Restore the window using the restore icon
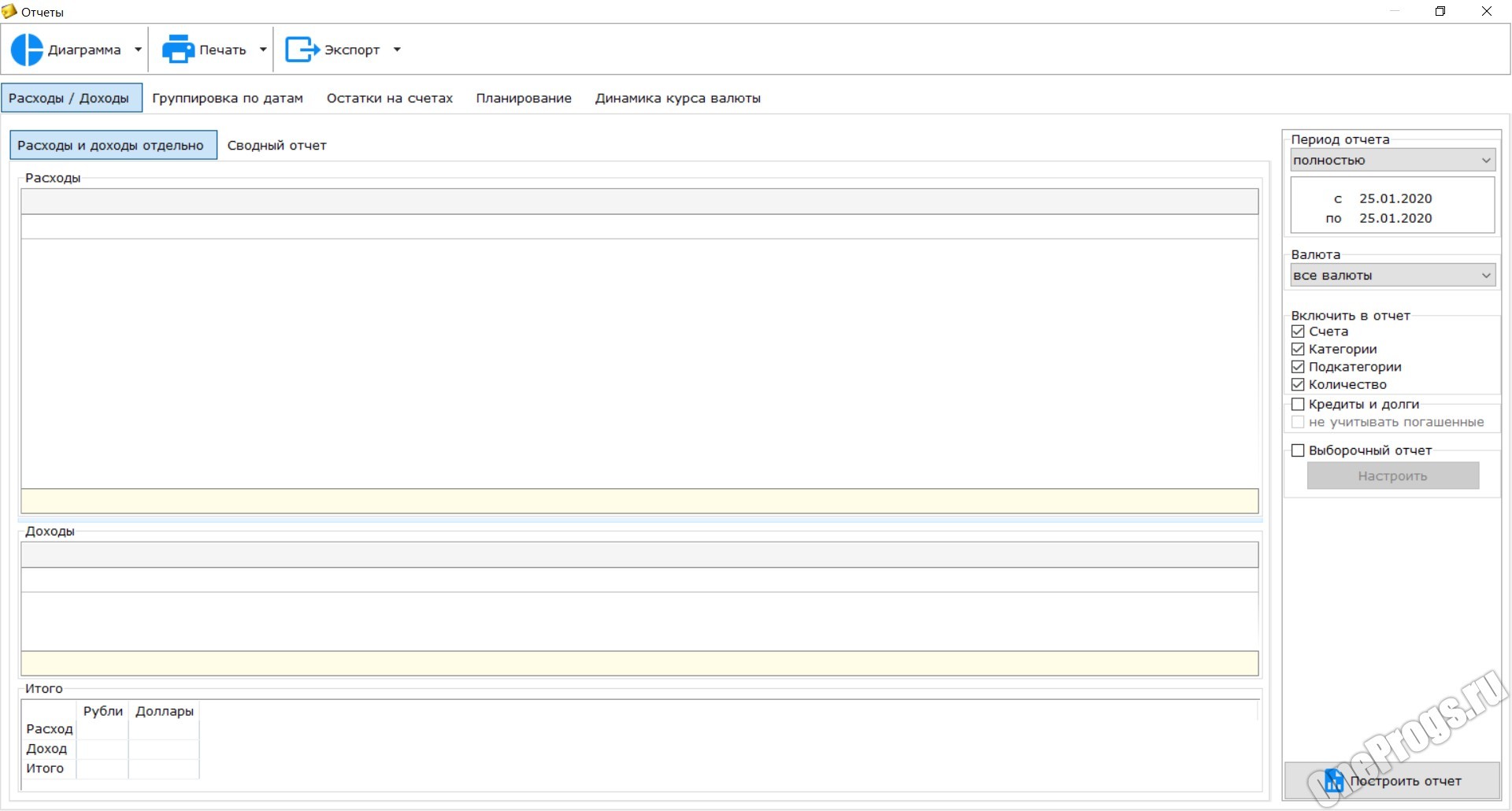1512x811 pixels. (1440, 11)
